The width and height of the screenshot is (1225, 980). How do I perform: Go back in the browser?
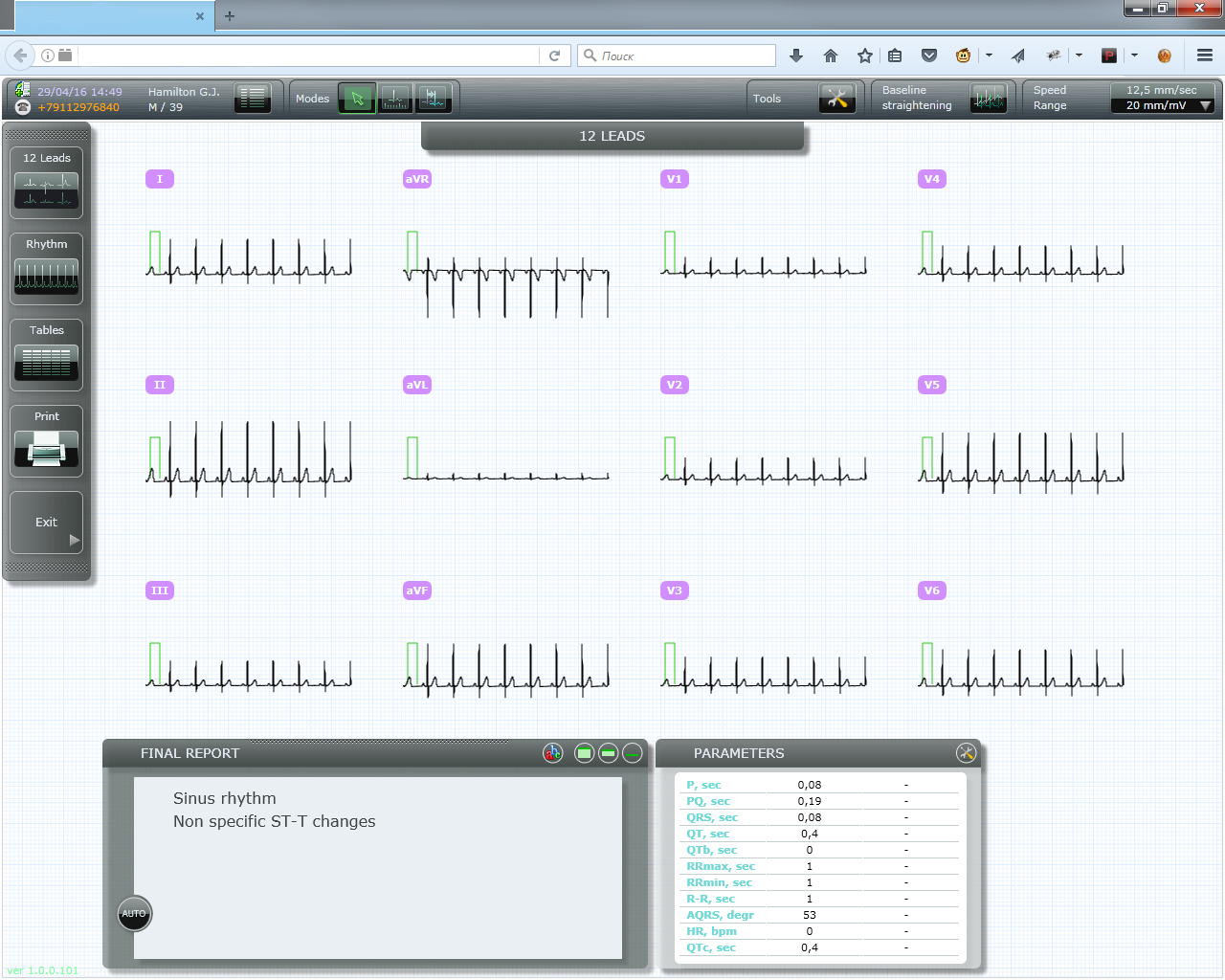pos(20,56)
